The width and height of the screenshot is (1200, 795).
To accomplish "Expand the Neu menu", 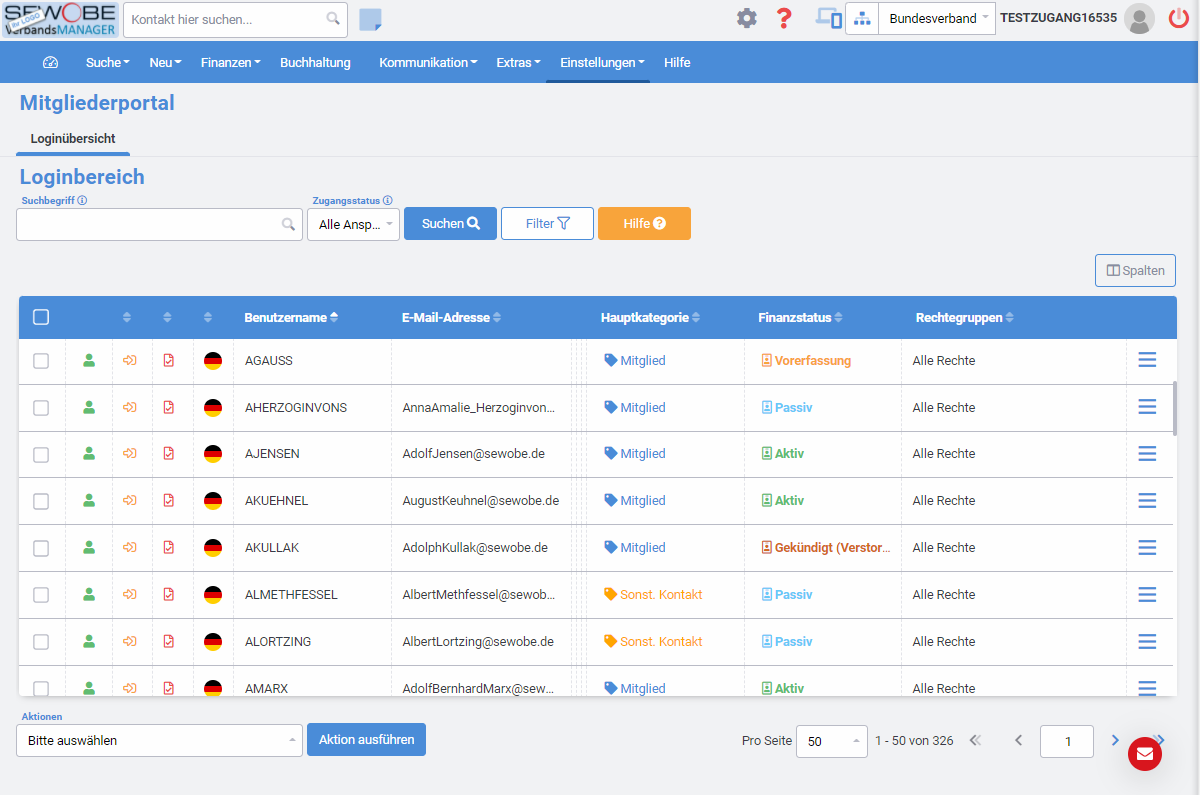I will click(x=165, y=62).
